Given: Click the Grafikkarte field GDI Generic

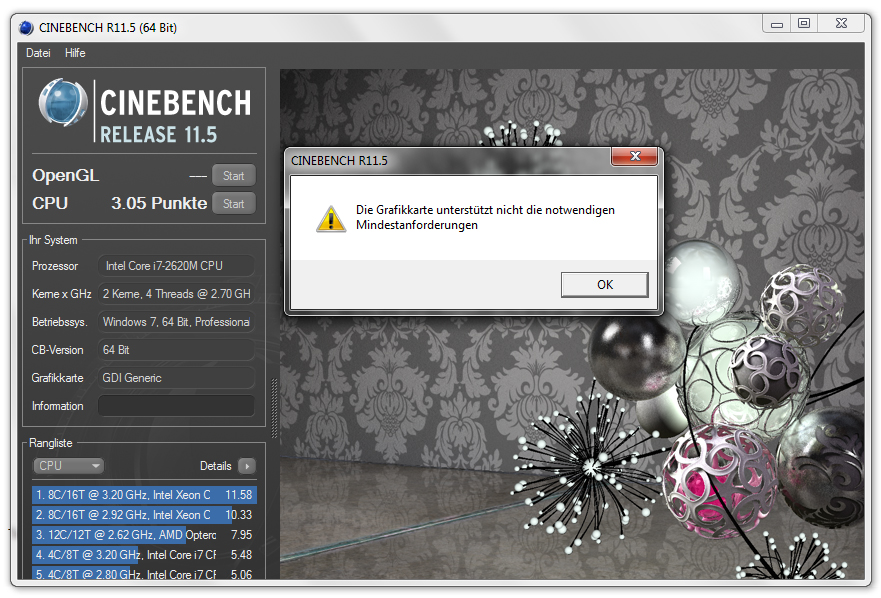Looking at the screenshot, I should (176, 378).
